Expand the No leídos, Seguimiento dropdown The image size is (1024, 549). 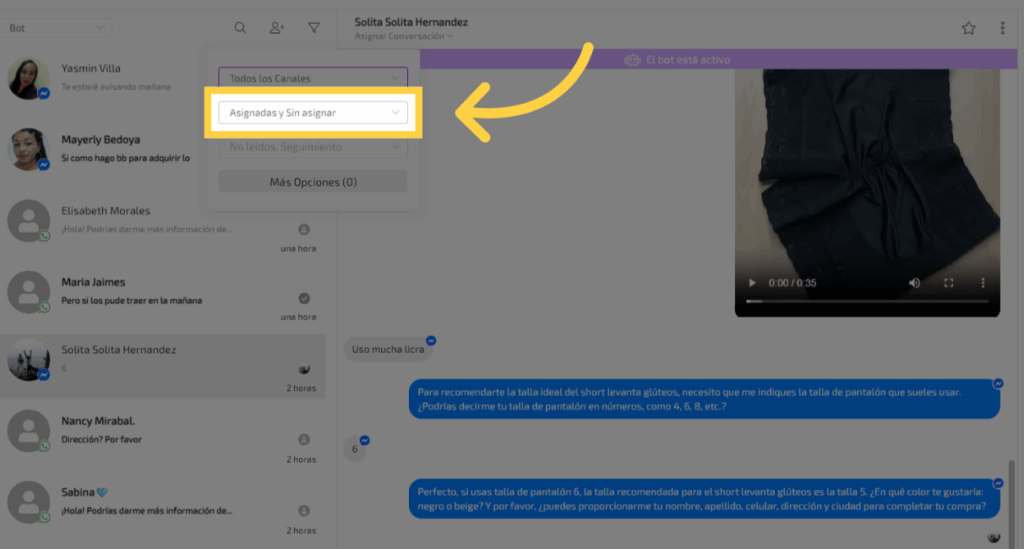tap(313, 147)
